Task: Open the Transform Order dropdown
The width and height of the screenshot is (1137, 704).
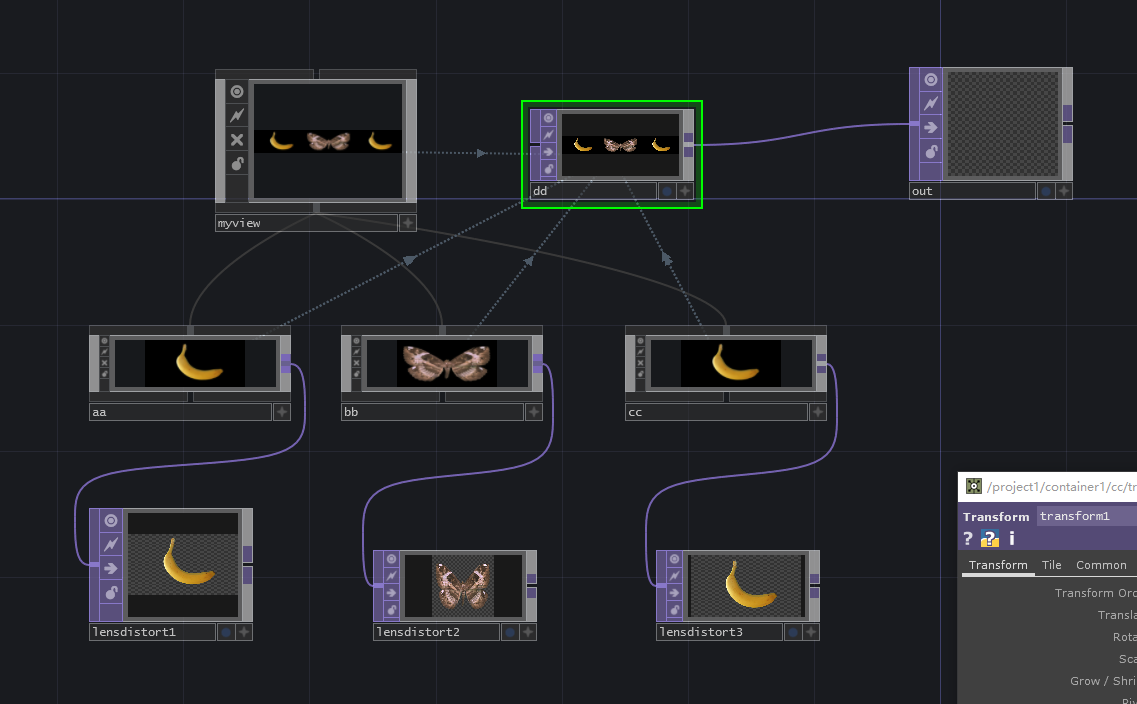Action: [1130, 592]
